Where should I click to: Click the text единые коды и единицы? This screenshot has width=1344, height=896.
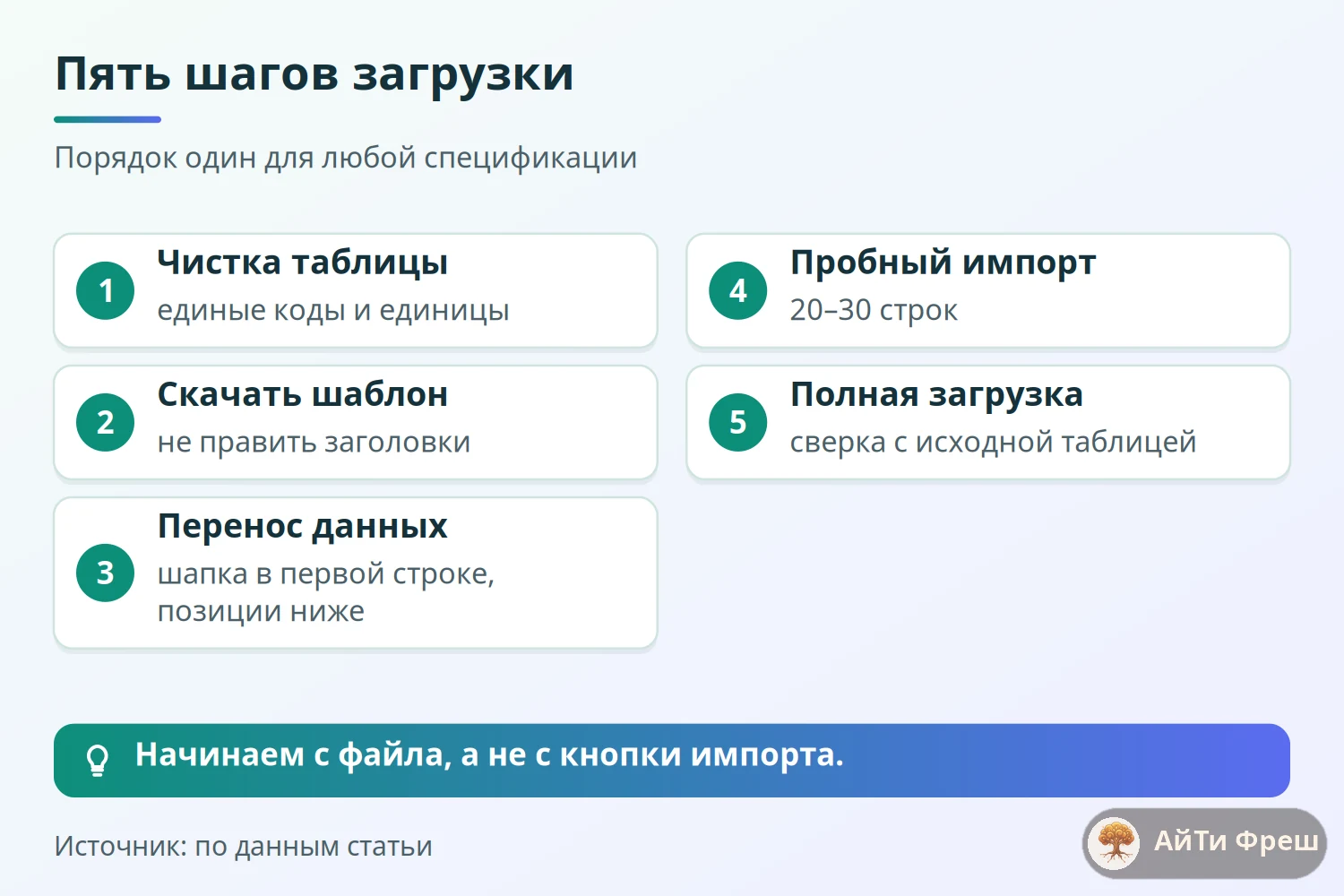point(333,310)
